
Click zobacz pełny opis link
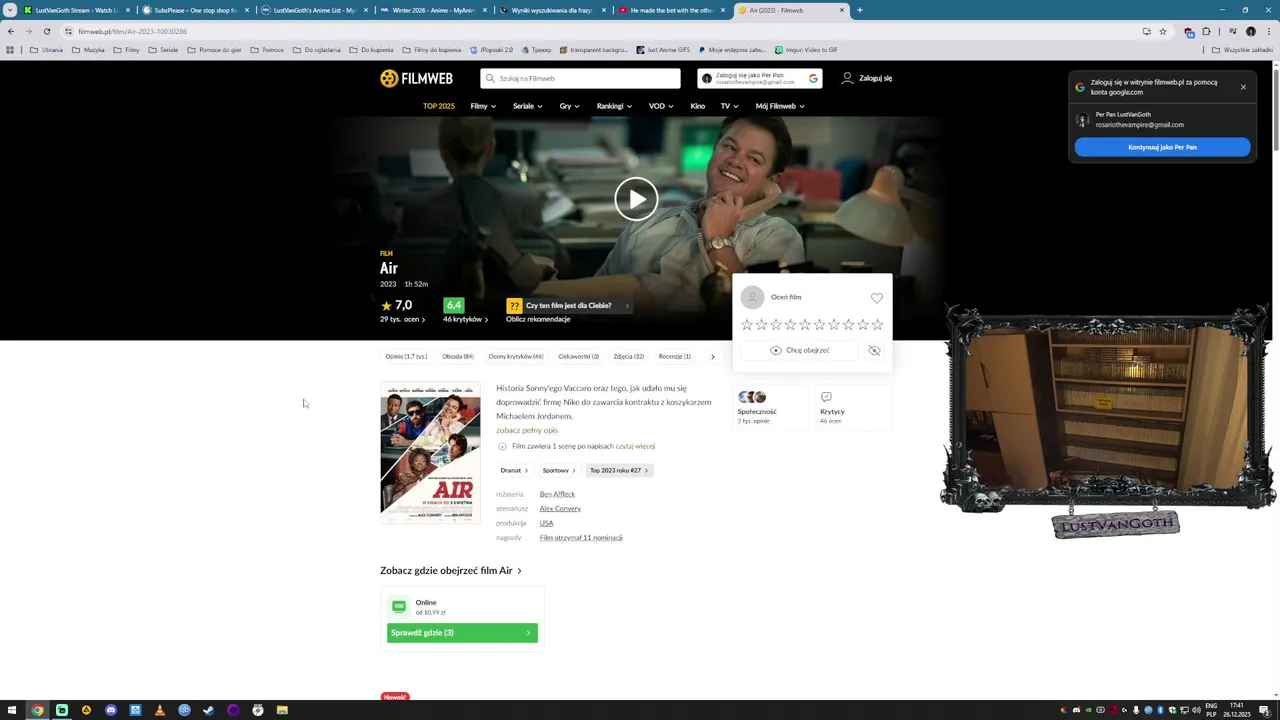pyautogui.click(x=527, y=430)
